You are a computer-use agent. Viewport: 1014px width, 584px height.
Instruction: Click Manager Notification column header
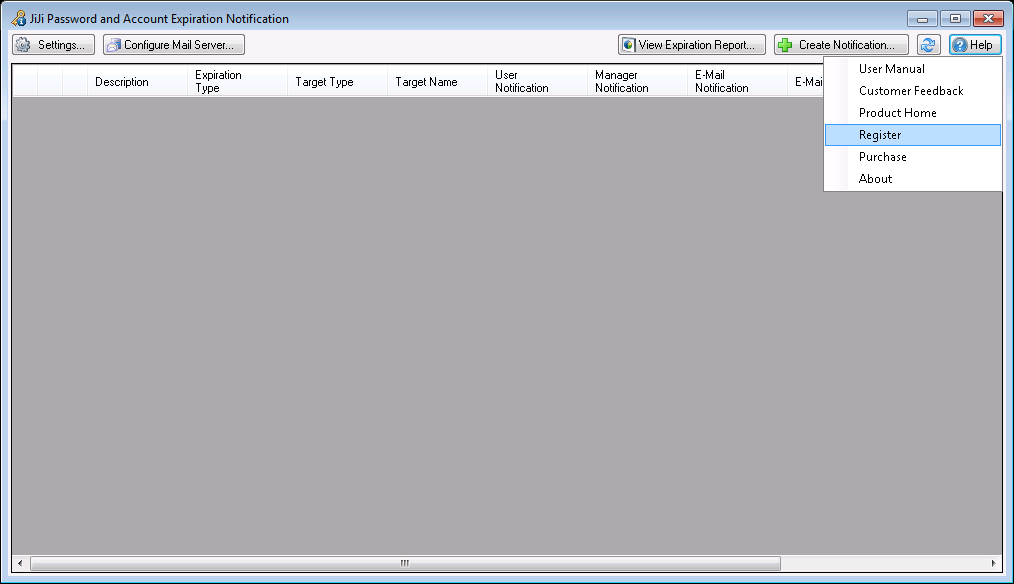pos(637,81)
